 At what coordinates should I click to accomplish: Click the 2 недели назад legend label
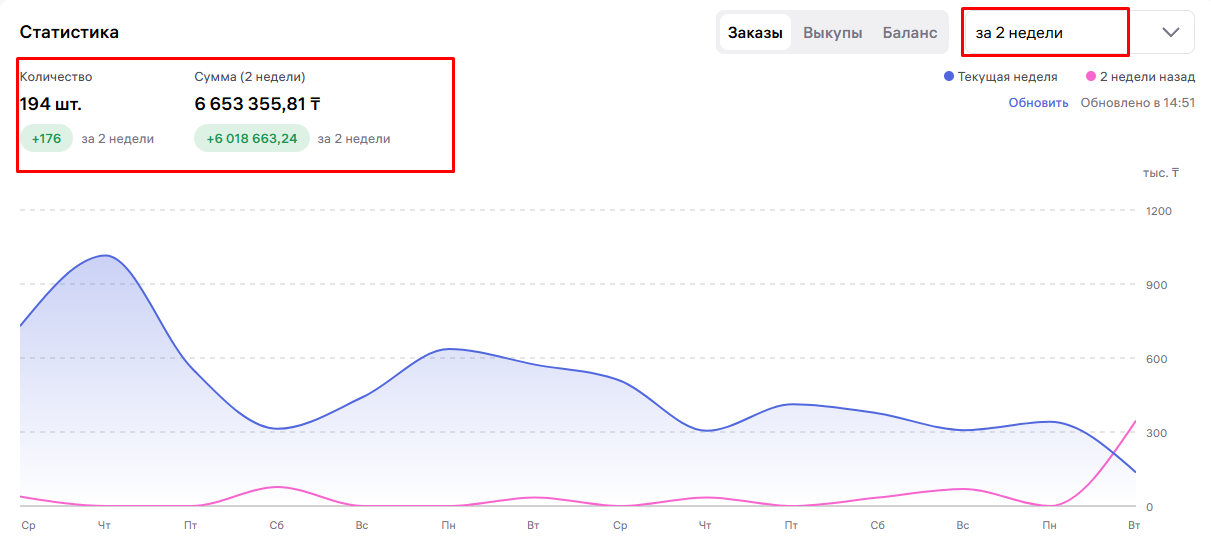[x=1147, y=76]
